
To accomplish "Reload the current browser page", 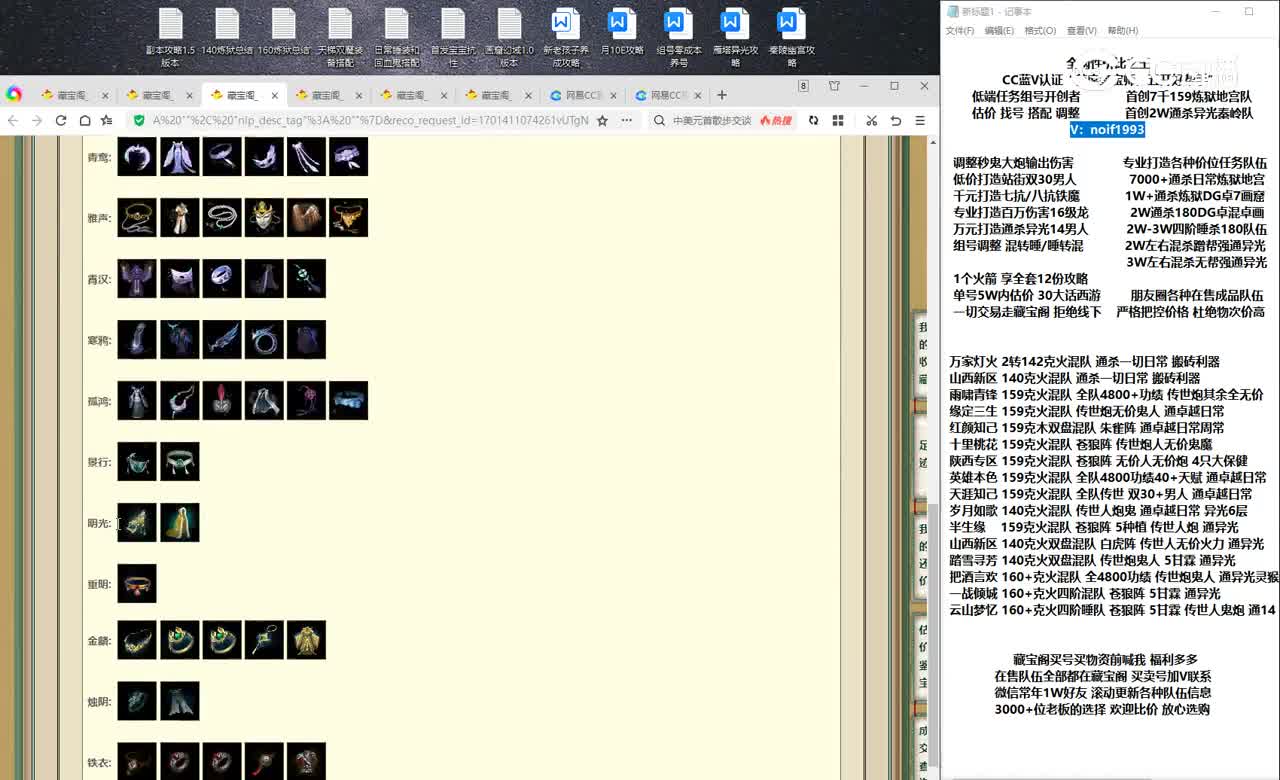I will [x=61, y=120].
